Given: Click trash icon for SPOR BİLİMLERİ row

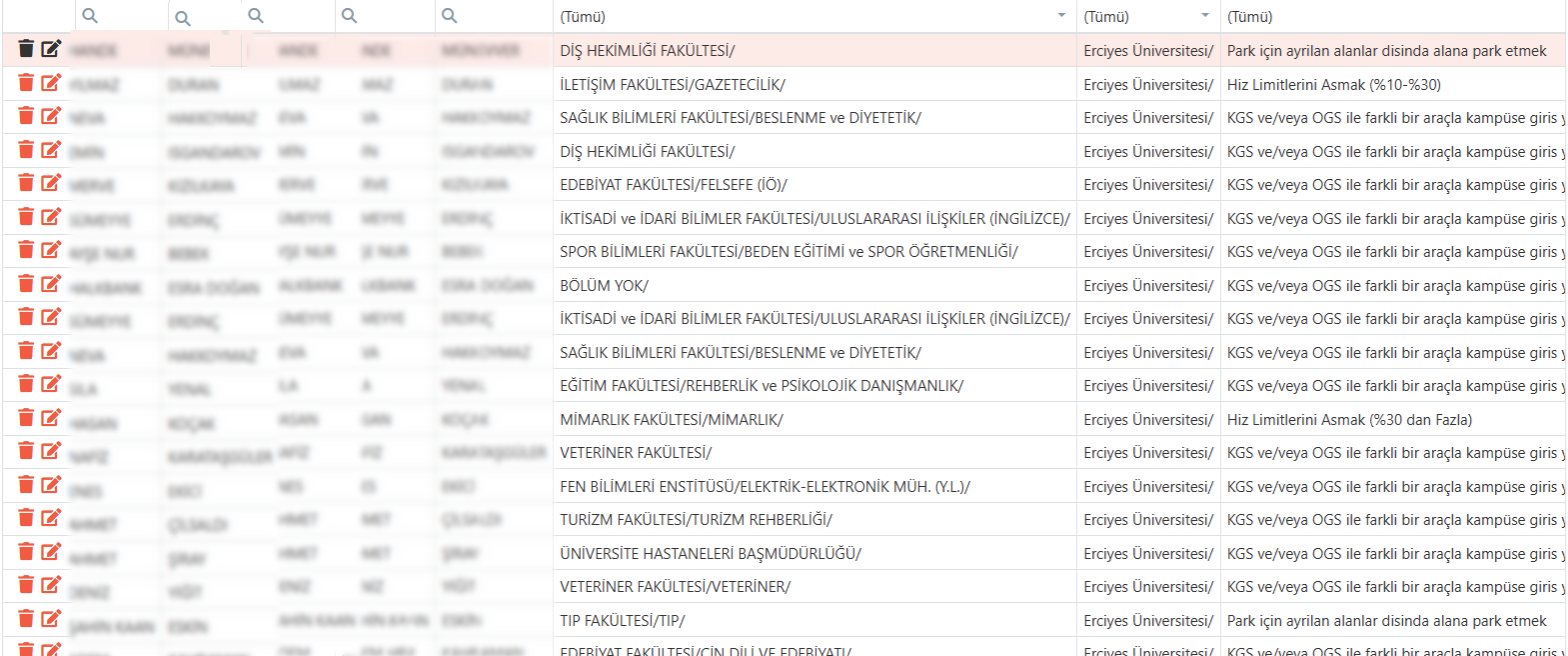Looking at the screenshot, I should point(26,250).
